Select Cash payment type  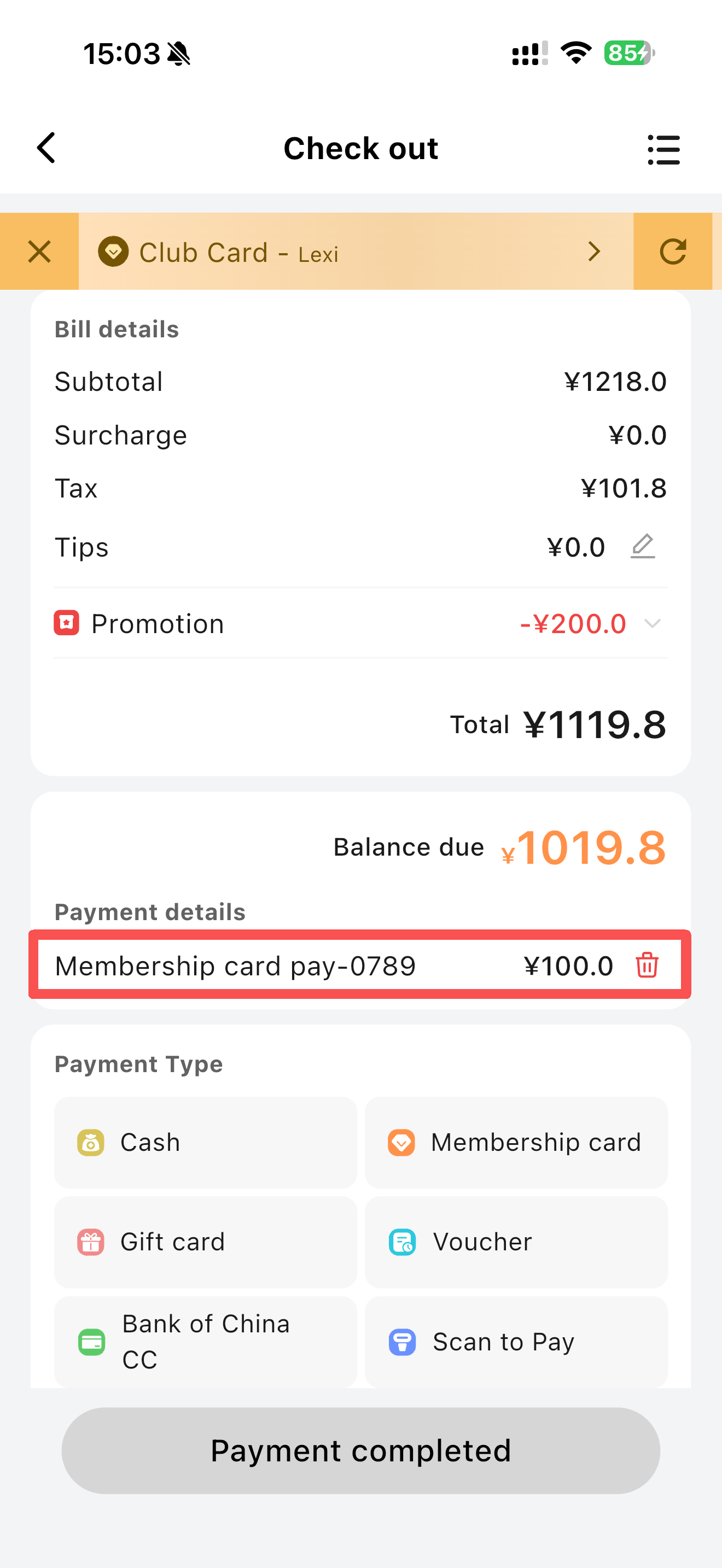point(205,1143)
